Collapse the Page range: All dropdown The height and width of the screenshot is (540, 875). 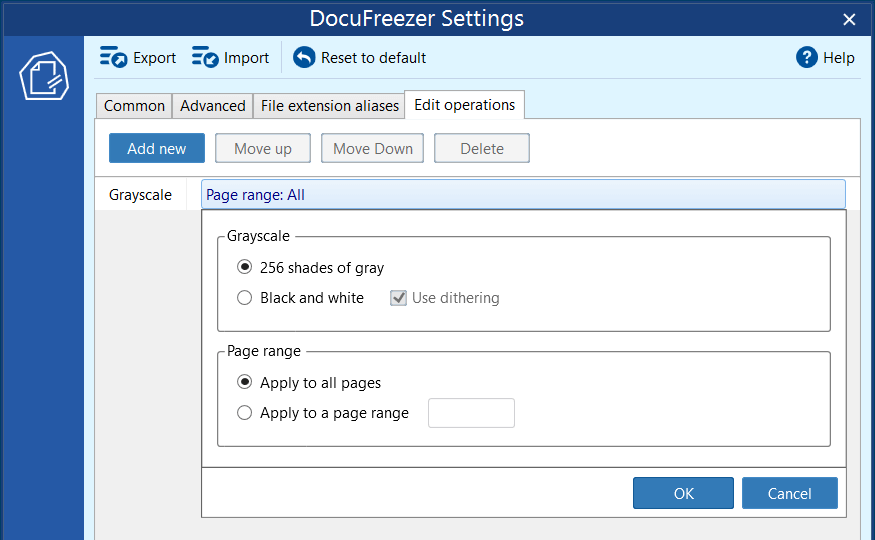523,195
